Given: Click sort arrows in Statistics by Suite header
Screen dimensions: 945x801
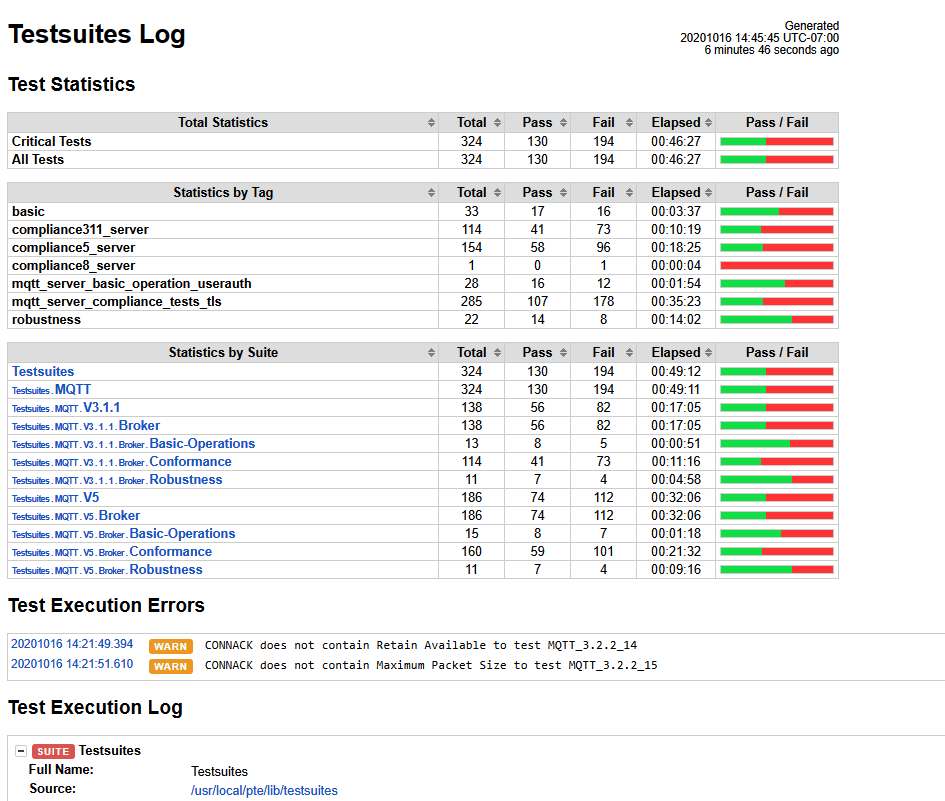Looking at the screenshot, I should pos(431,352).
